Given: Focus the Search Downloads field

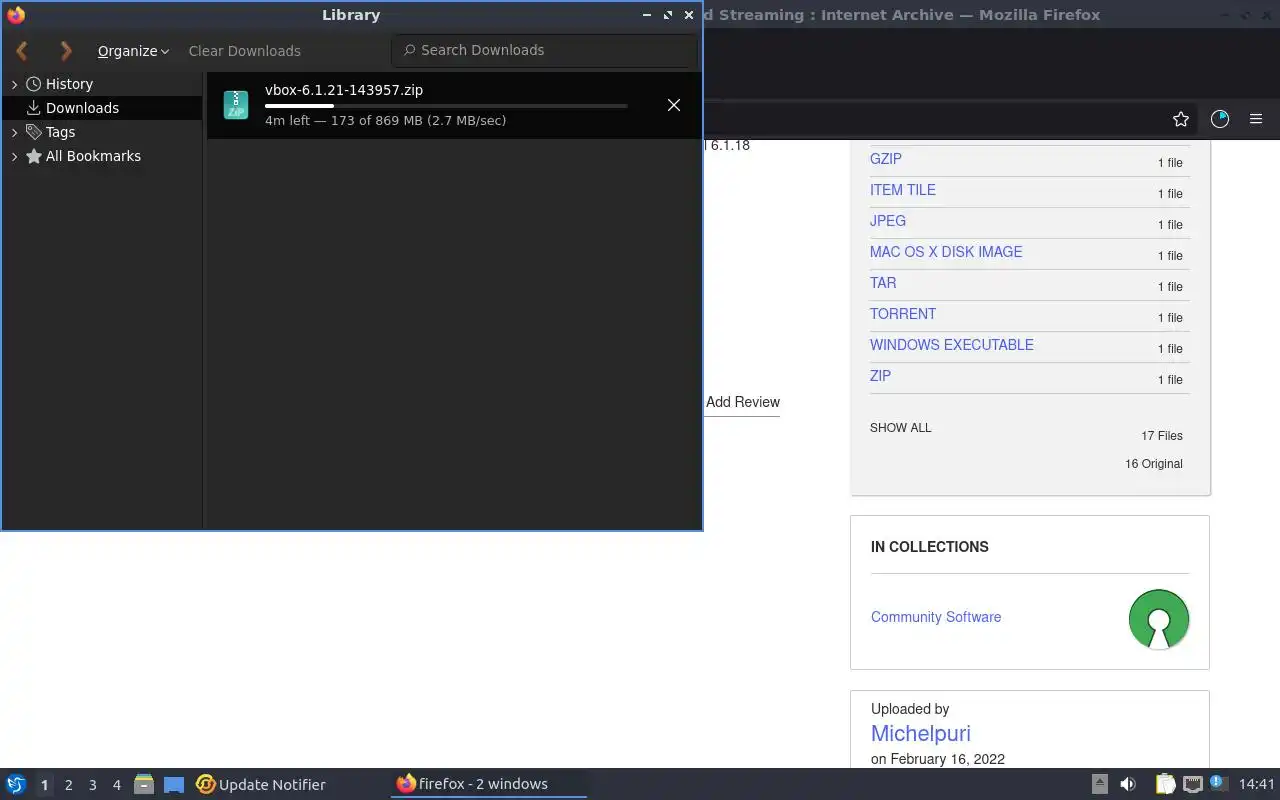Looking at the screenshot, I should click(x=544, y=50).
